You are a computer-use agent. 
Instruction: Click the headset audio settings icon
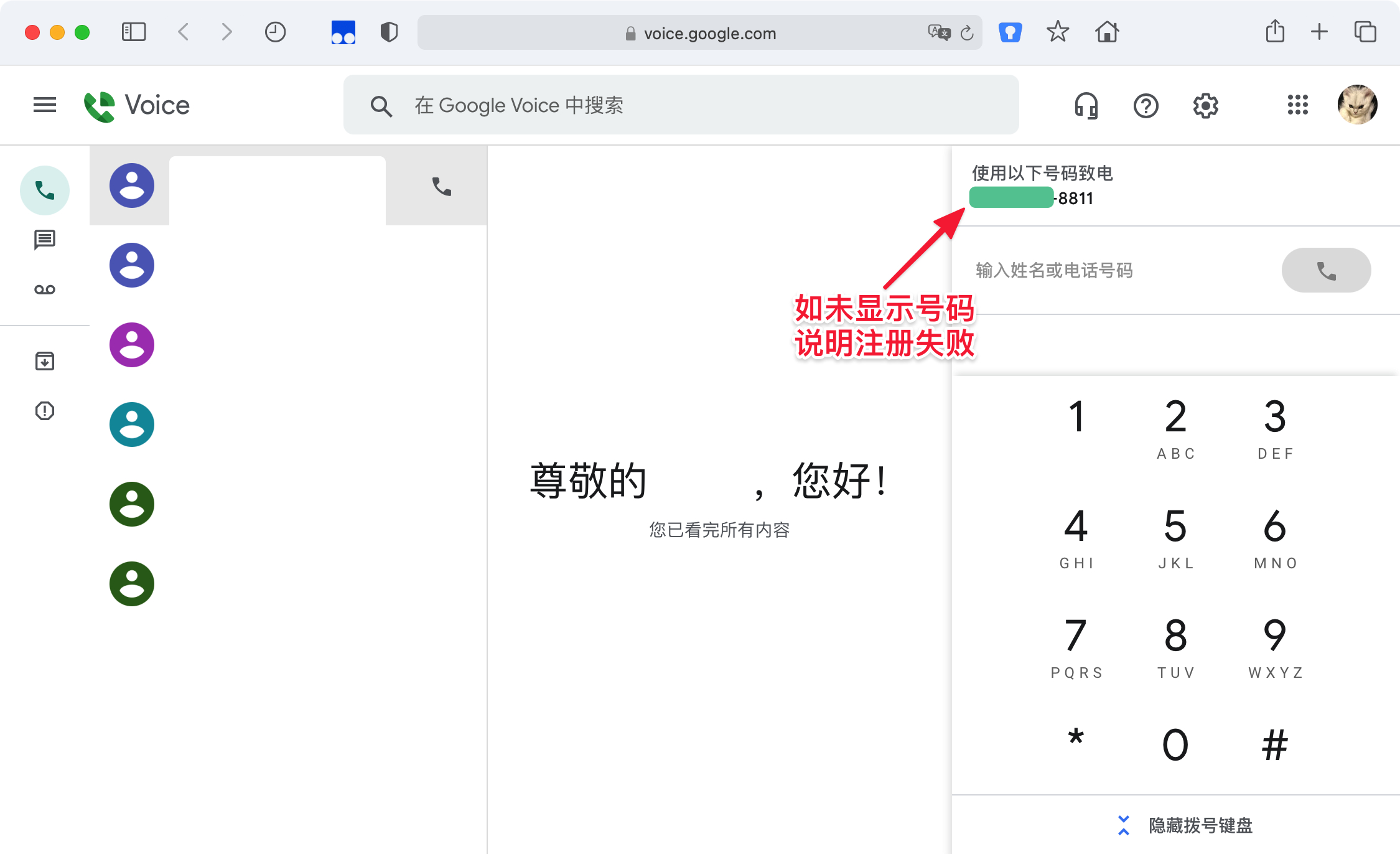[1086, 105]
